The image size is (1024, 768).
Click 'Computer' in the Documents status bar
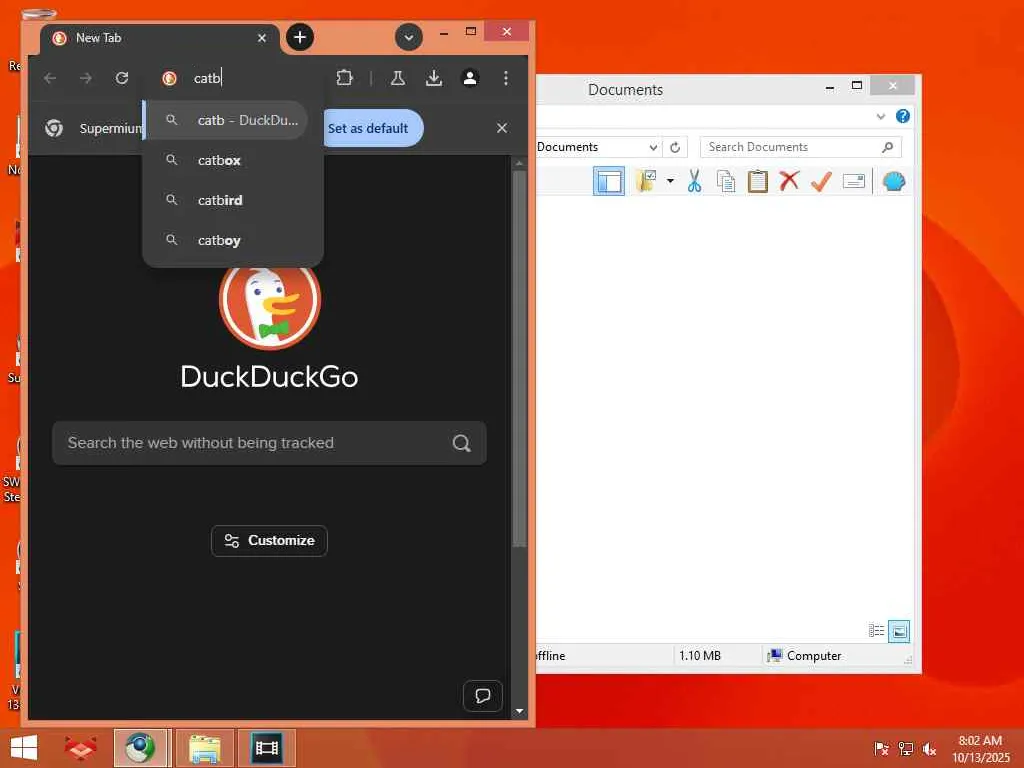[x=814, y=656]
